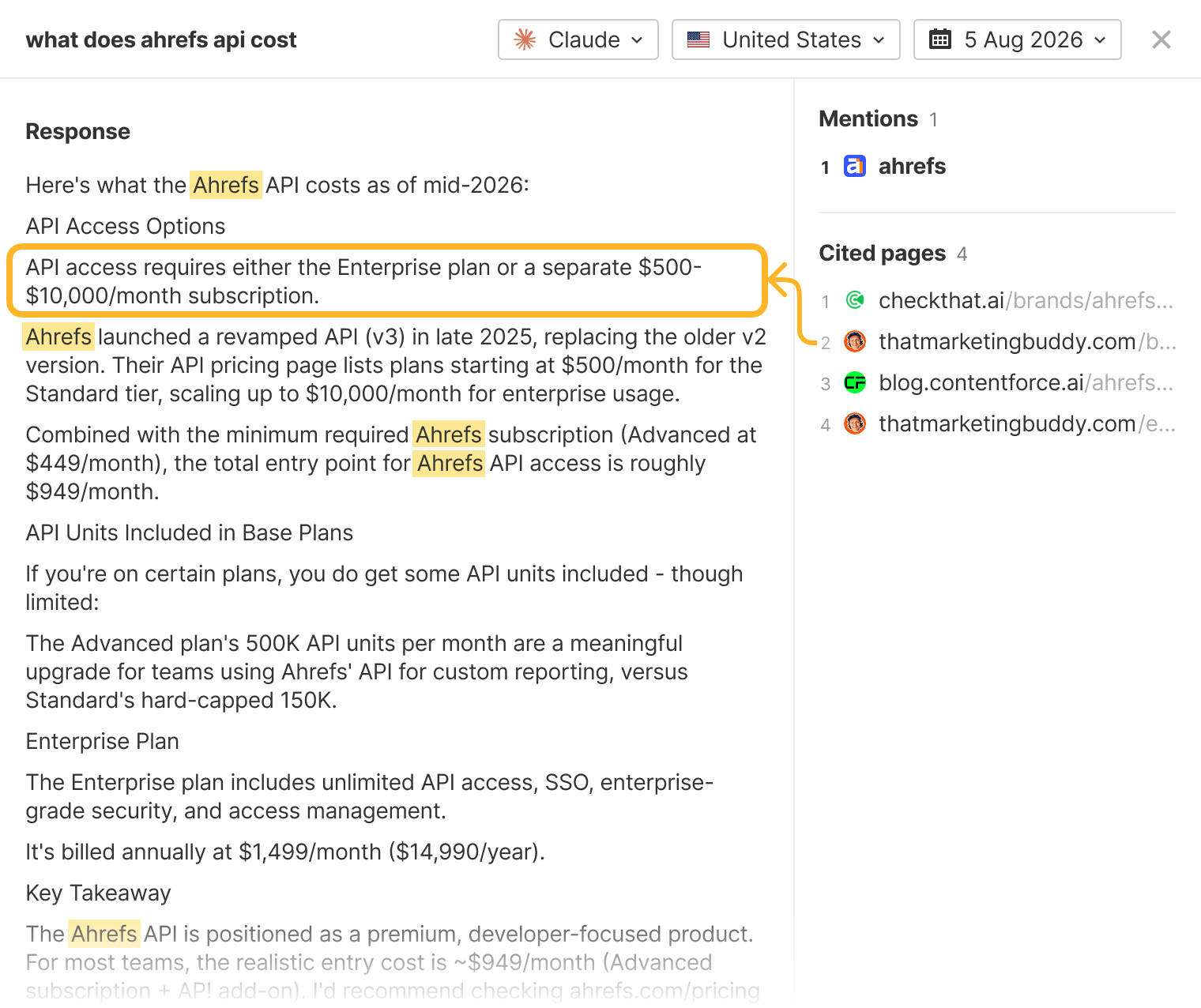The width and height of the screenshot is (1201, 1008).
Task: Click the query title 'what does ahrefs api cost'
Action: (161, 39)
